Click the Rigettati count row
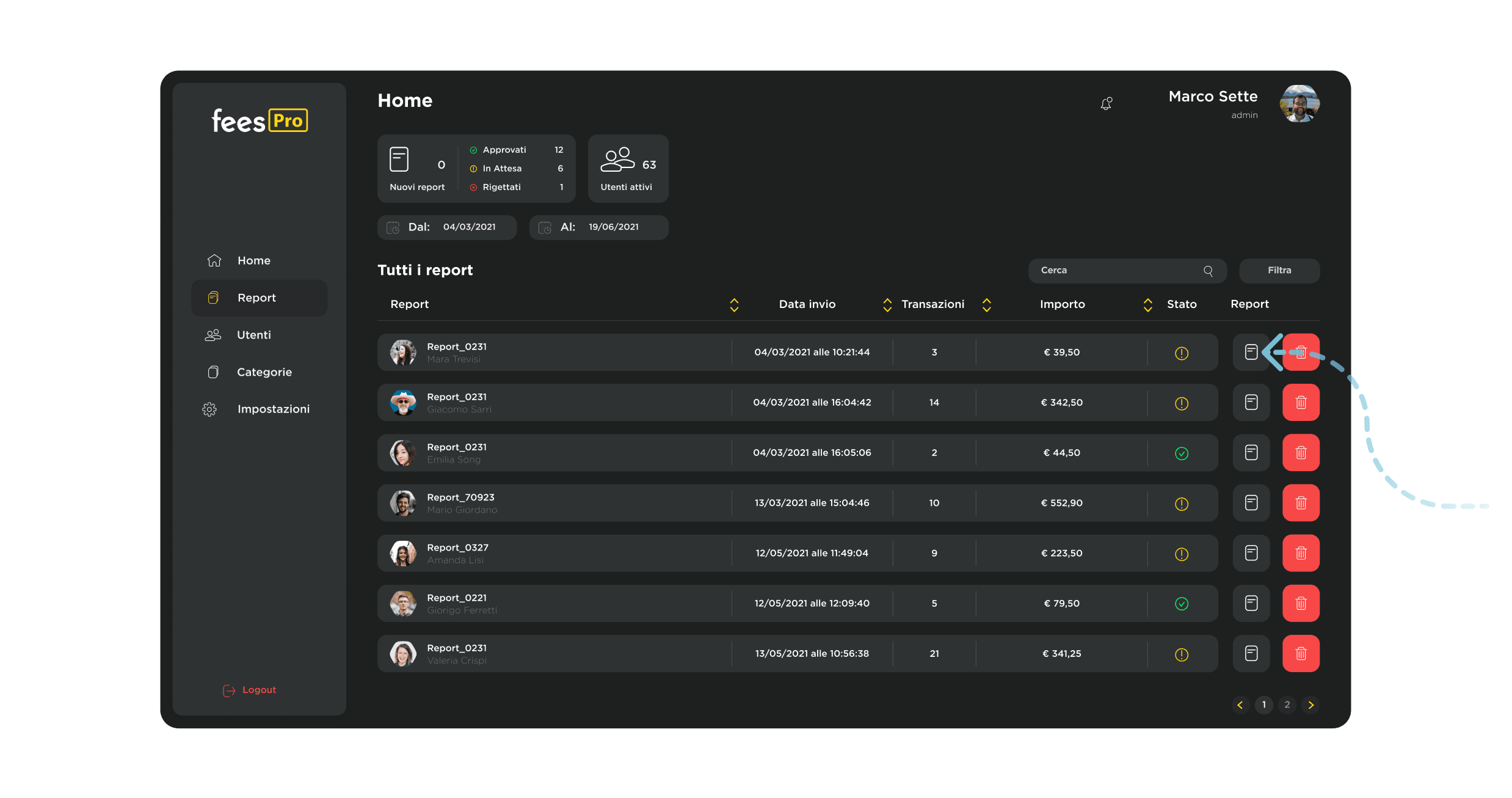 click(x=517, y=187)
